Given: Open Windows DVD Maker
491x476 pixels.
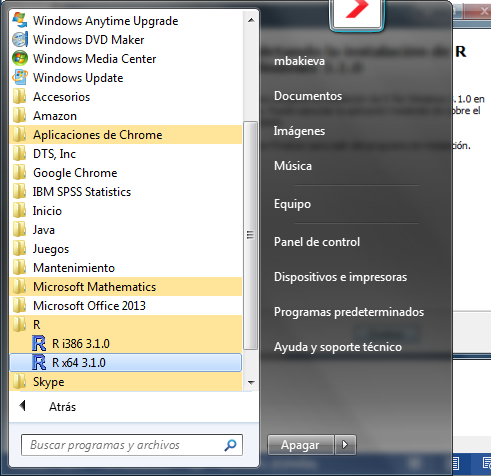Looking at the screenshot, I should pyautogui.click(x=126, y=39).
